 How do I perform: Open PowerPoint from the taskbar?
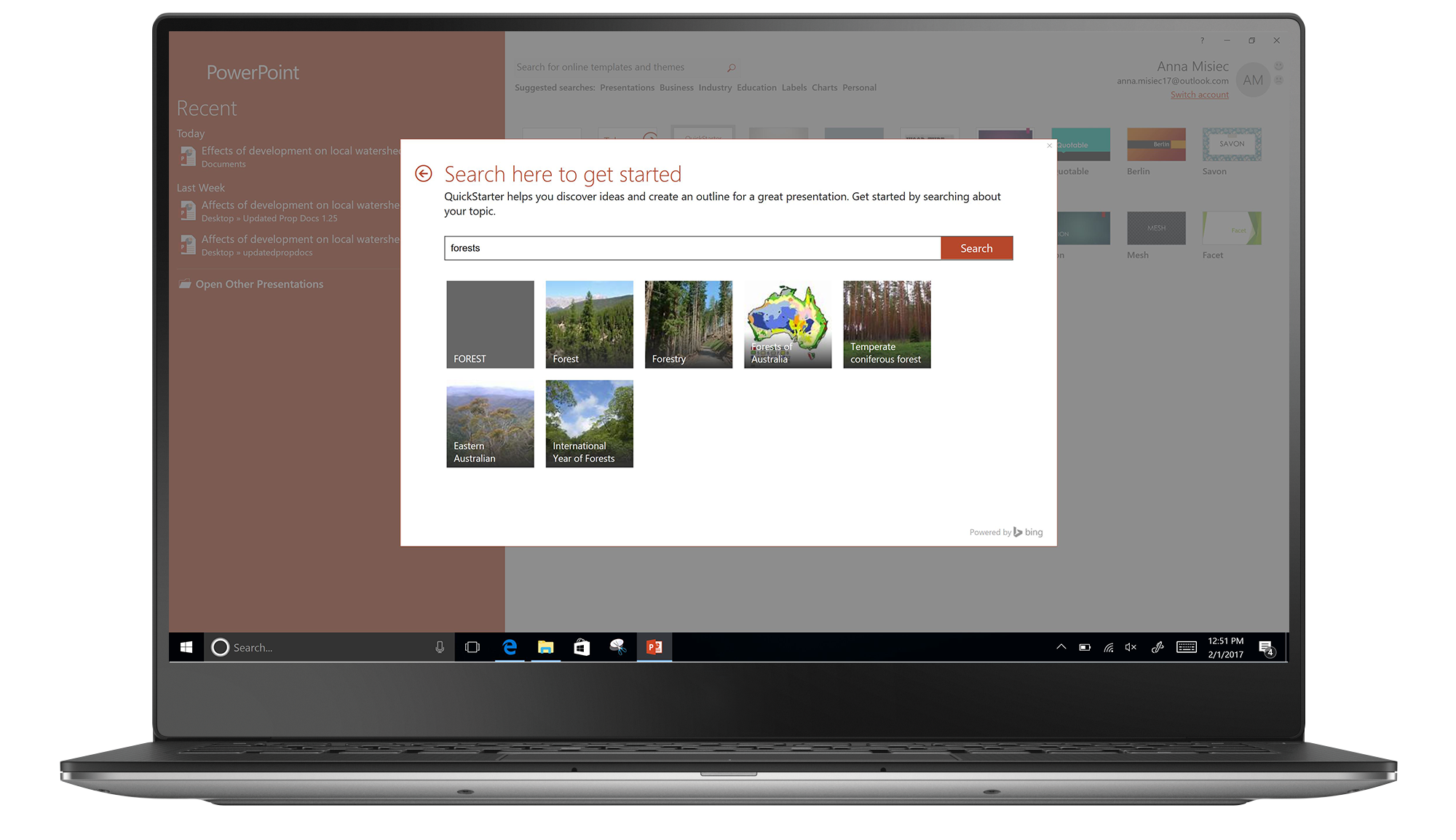pos(653,647)
